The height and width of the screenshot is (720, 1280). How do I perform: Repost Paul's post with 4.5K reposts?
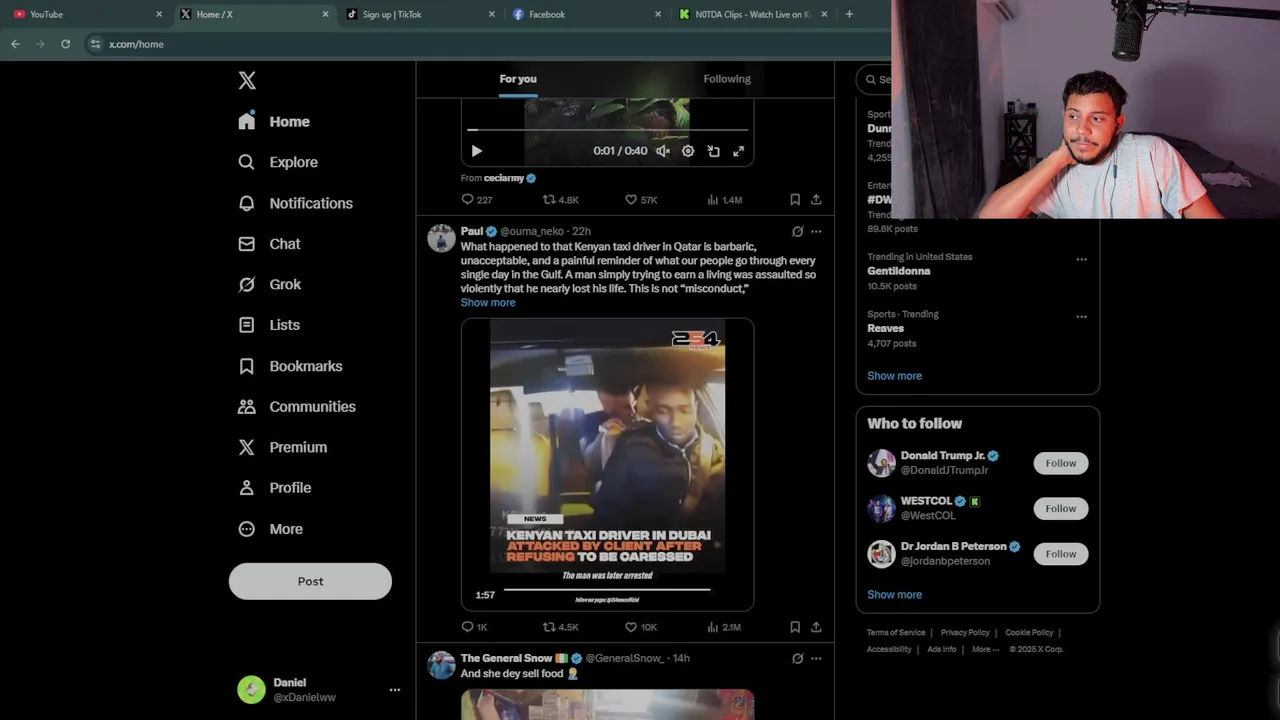tap(560, 627)
